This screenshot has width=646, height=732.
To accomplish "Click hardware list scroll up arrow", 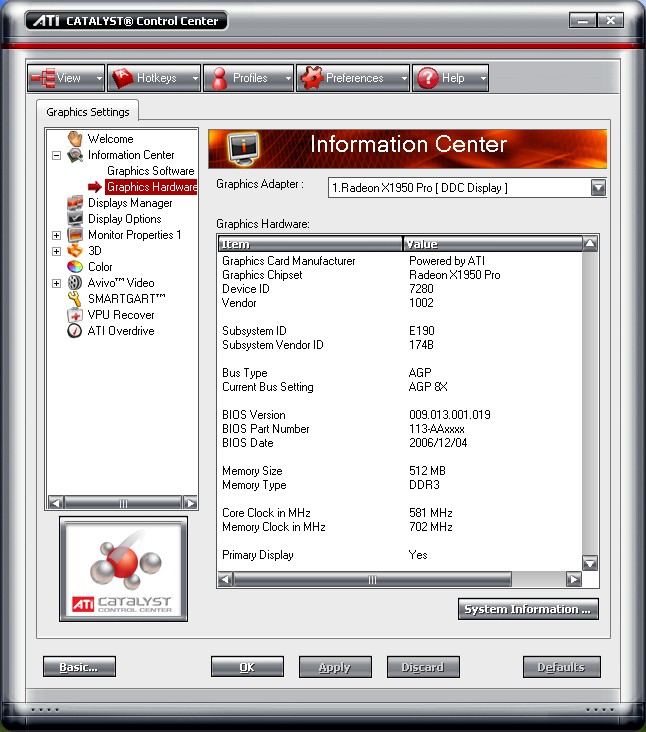I will click(590, 243).
